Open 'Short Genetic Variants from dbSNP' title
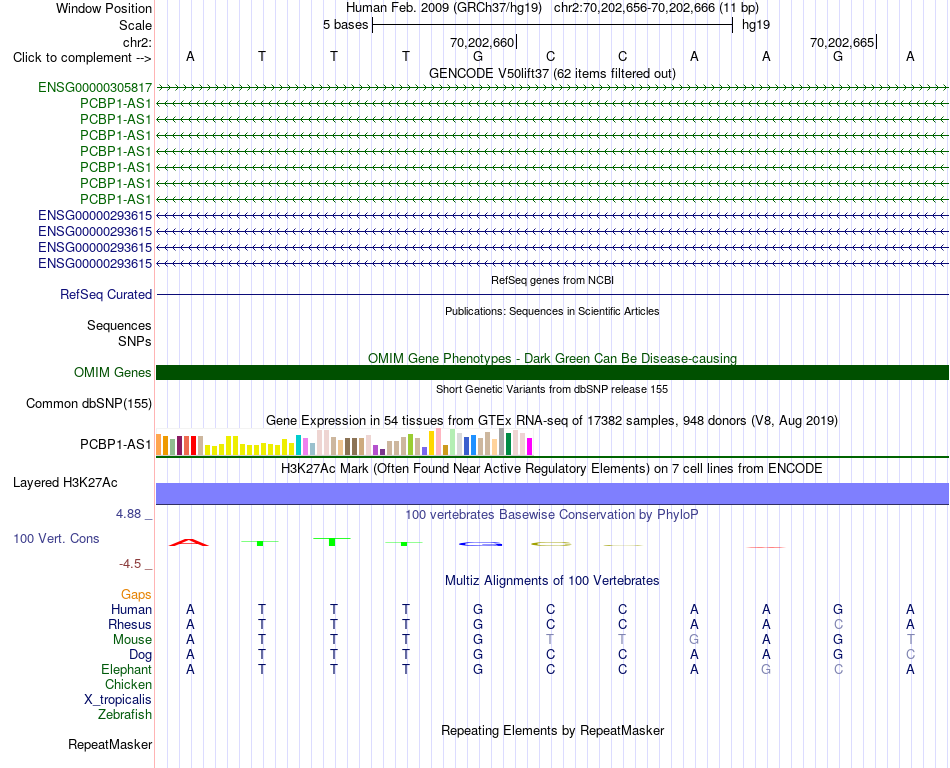950x768 pixels. (552, 389)
